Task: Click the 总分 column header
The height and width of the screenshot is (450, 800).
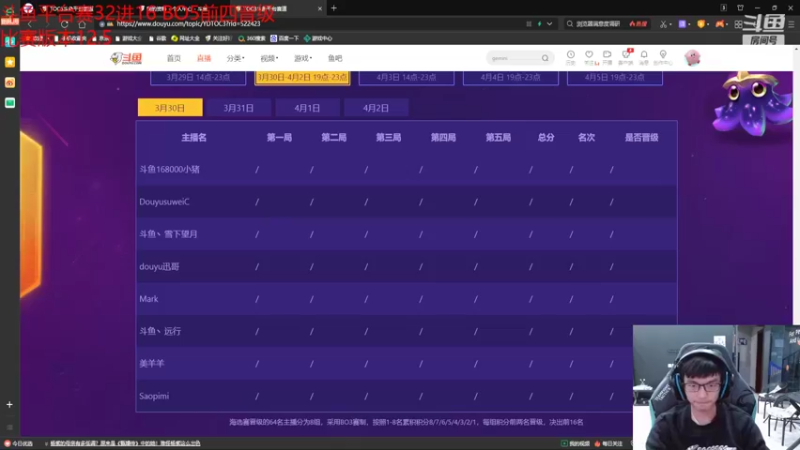Action: pos(546,138)
